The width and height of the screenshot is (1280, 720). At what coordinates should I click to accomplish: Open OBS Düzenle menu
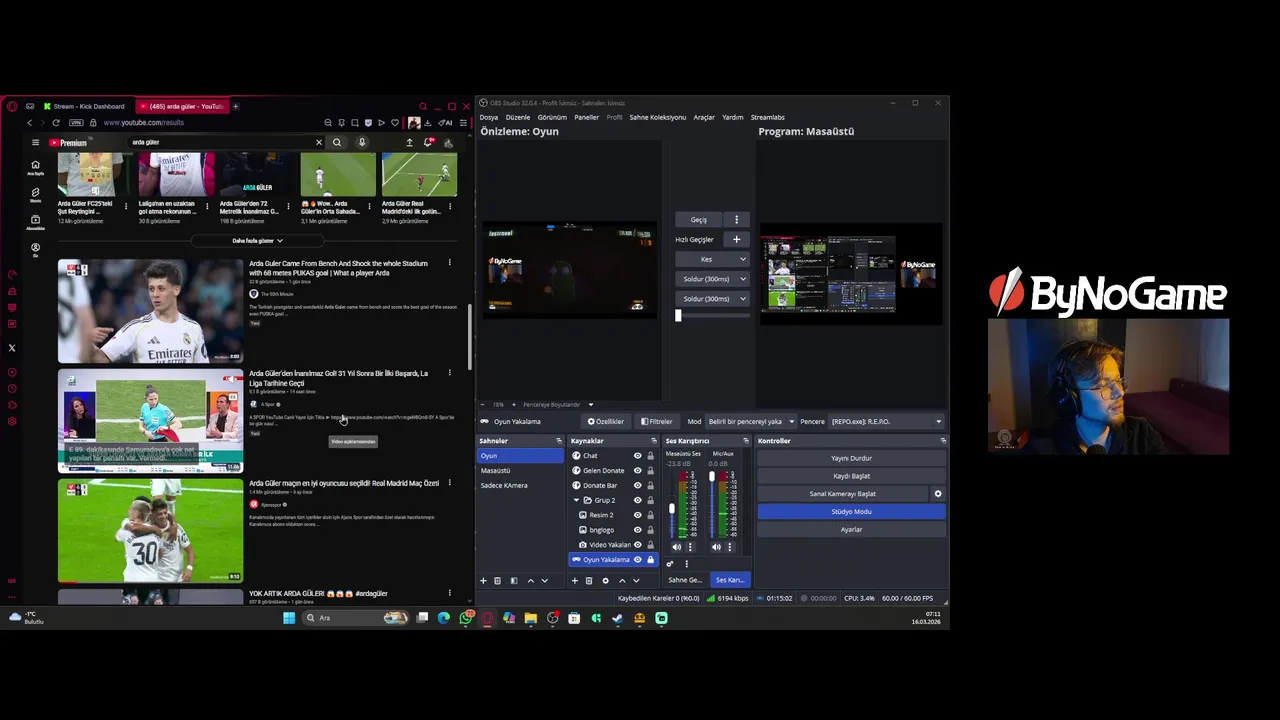tap(518, 117)
